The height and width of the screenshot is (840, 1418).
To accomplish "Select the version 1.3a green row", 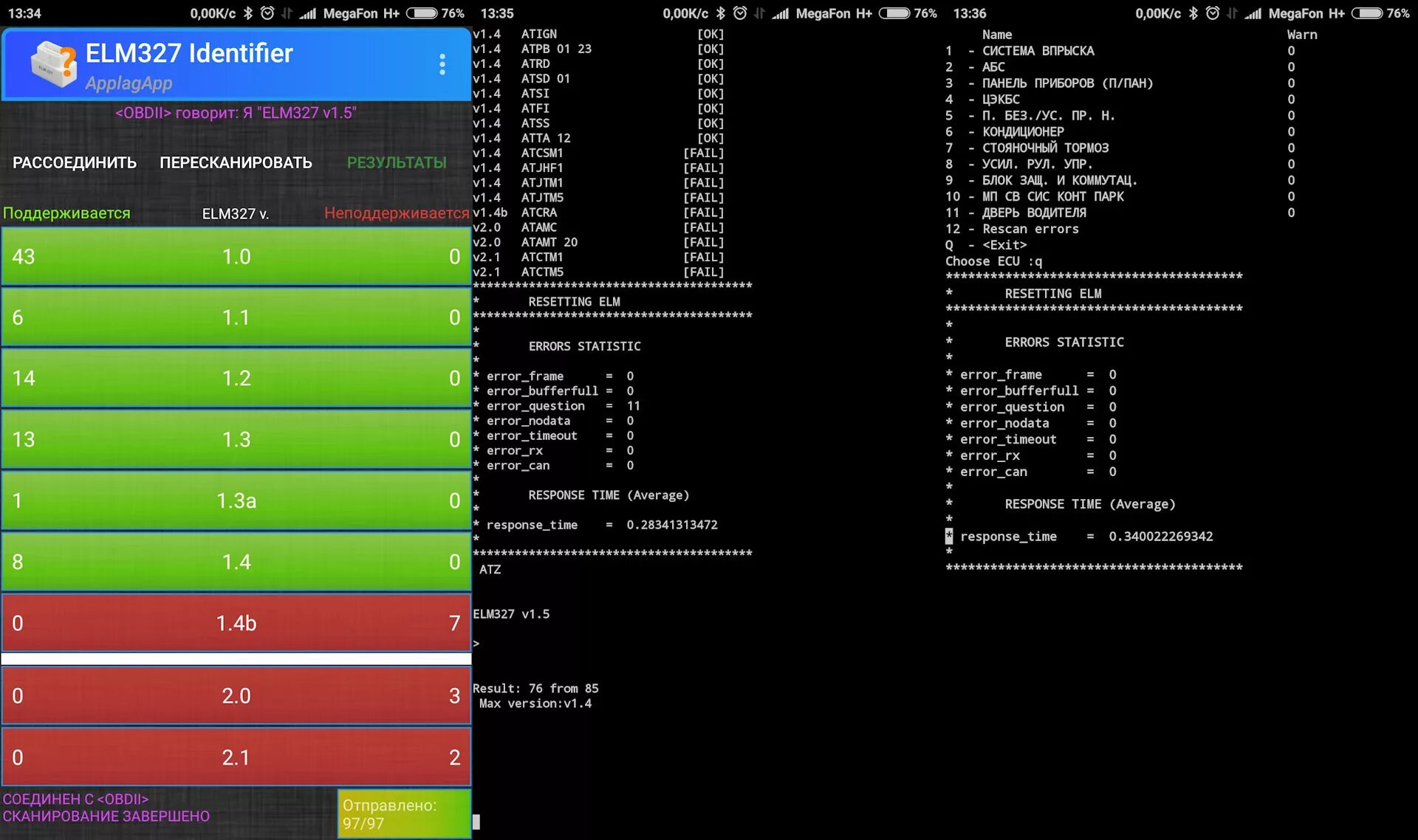I will point(236,500).
